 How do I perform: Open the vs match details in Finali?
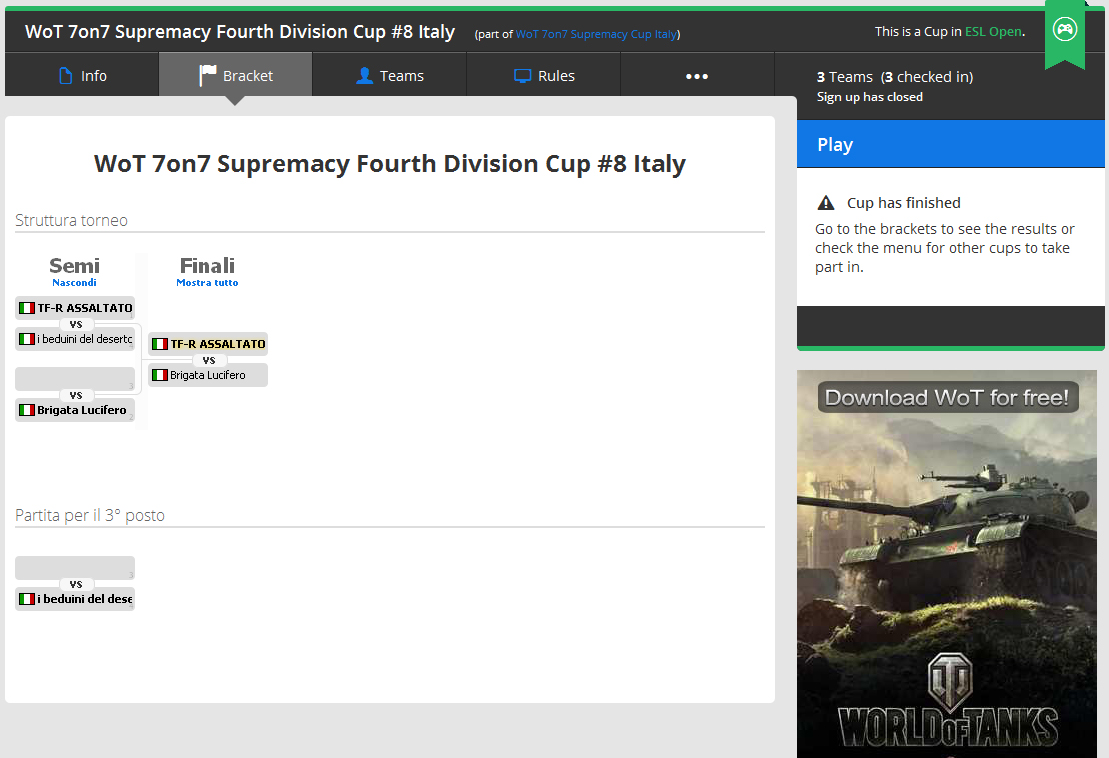(208, 360)
